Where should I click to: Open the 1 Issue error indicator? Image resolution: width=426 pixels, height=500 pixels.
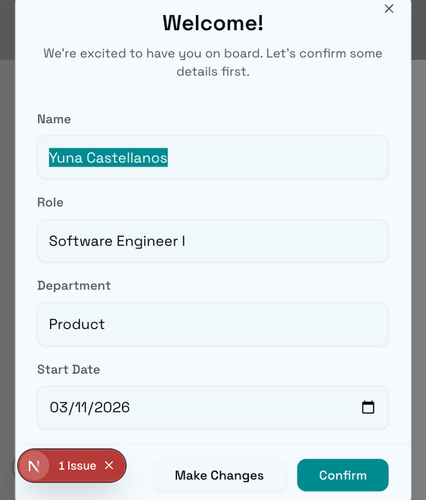coord(77,466)
